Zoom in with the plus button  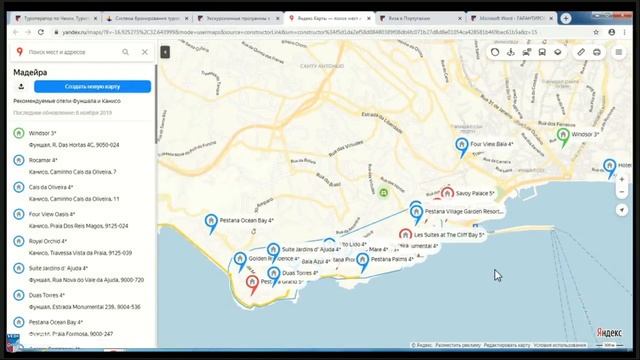pos(622,180)
